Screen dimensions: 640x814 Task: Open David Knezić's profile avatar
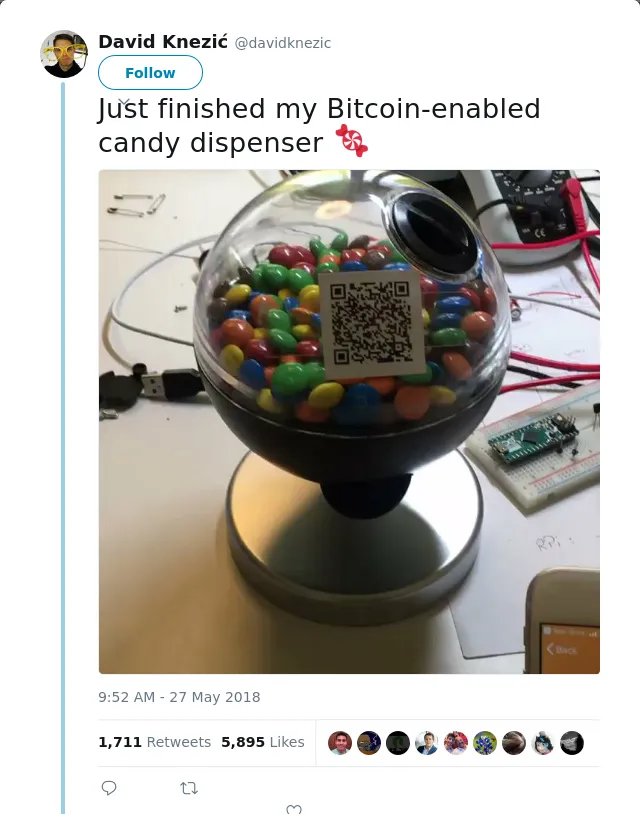[x=64, y=54]
